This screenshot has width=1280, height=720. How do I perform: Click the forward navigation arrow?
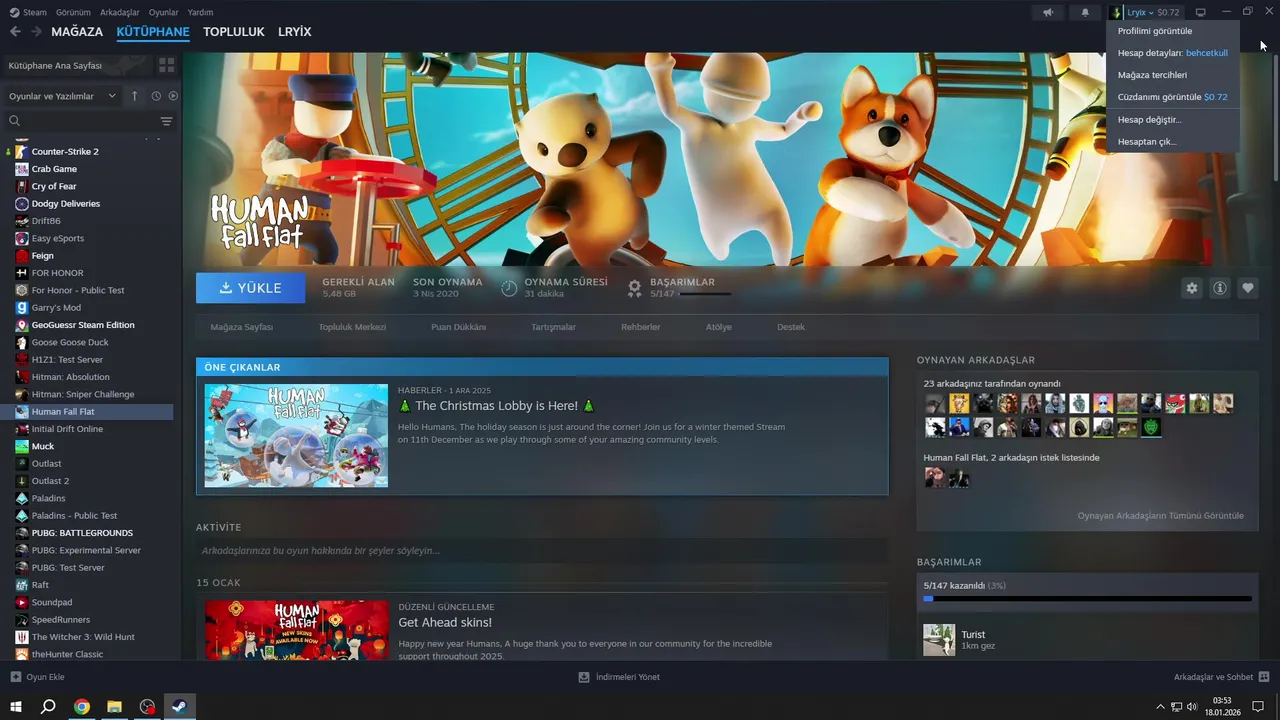[x=36, y=32]
